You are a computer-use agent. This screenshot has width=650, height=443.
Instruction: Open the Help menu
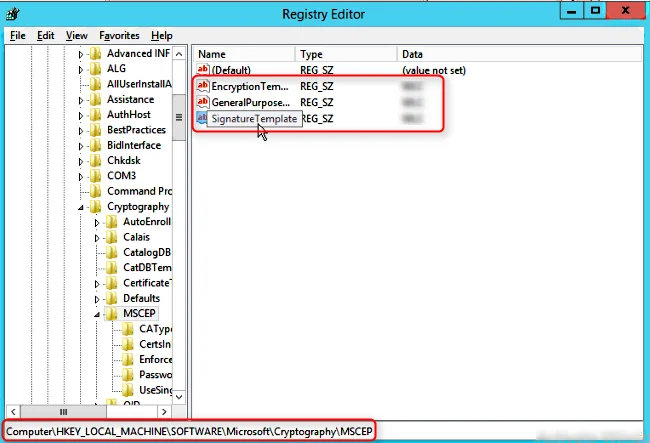click(162, 36)
